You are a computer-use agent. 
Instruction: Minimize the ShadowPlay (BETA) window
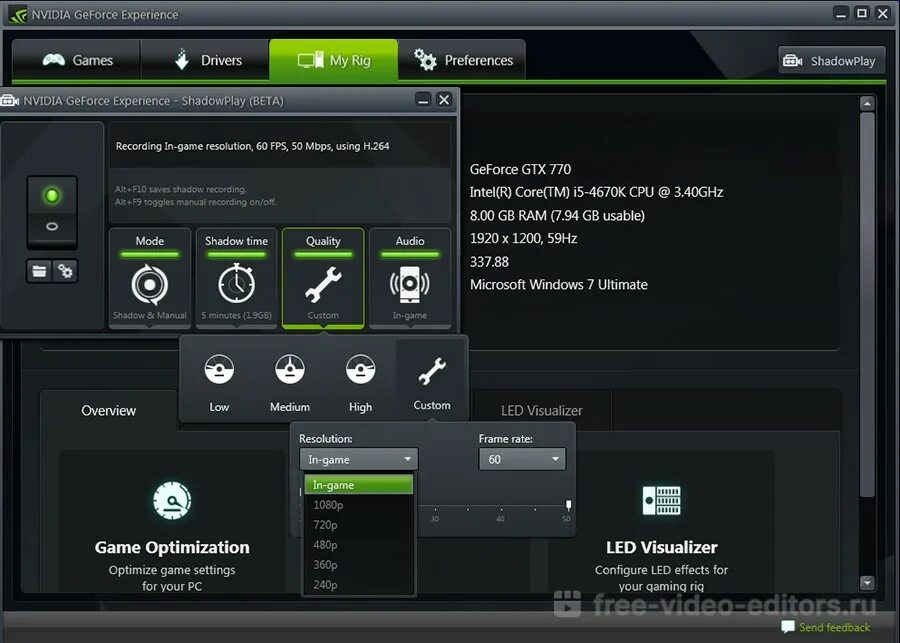pos(423,100)
